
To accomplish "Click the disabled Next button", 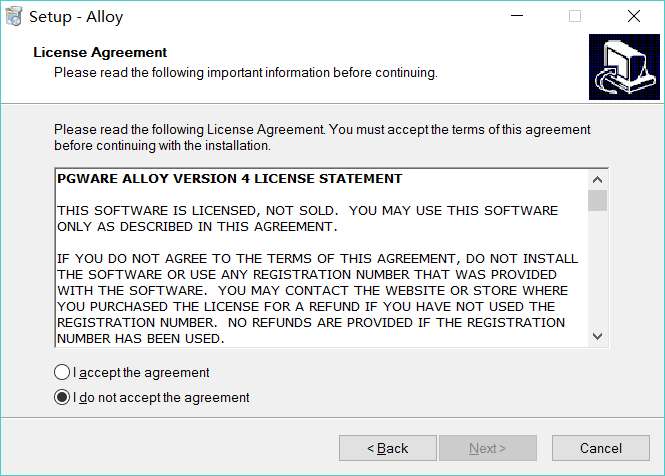I will [x=488, y=448].
